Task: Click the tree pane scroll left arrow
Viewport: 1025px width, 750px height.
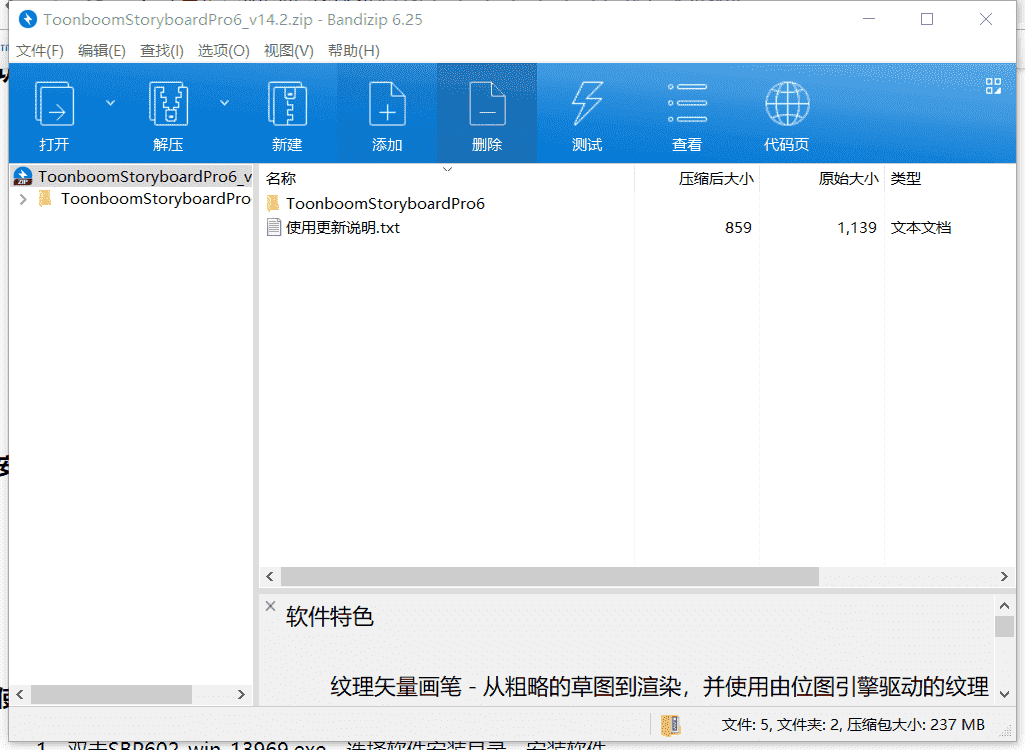Action: (20, 694)
